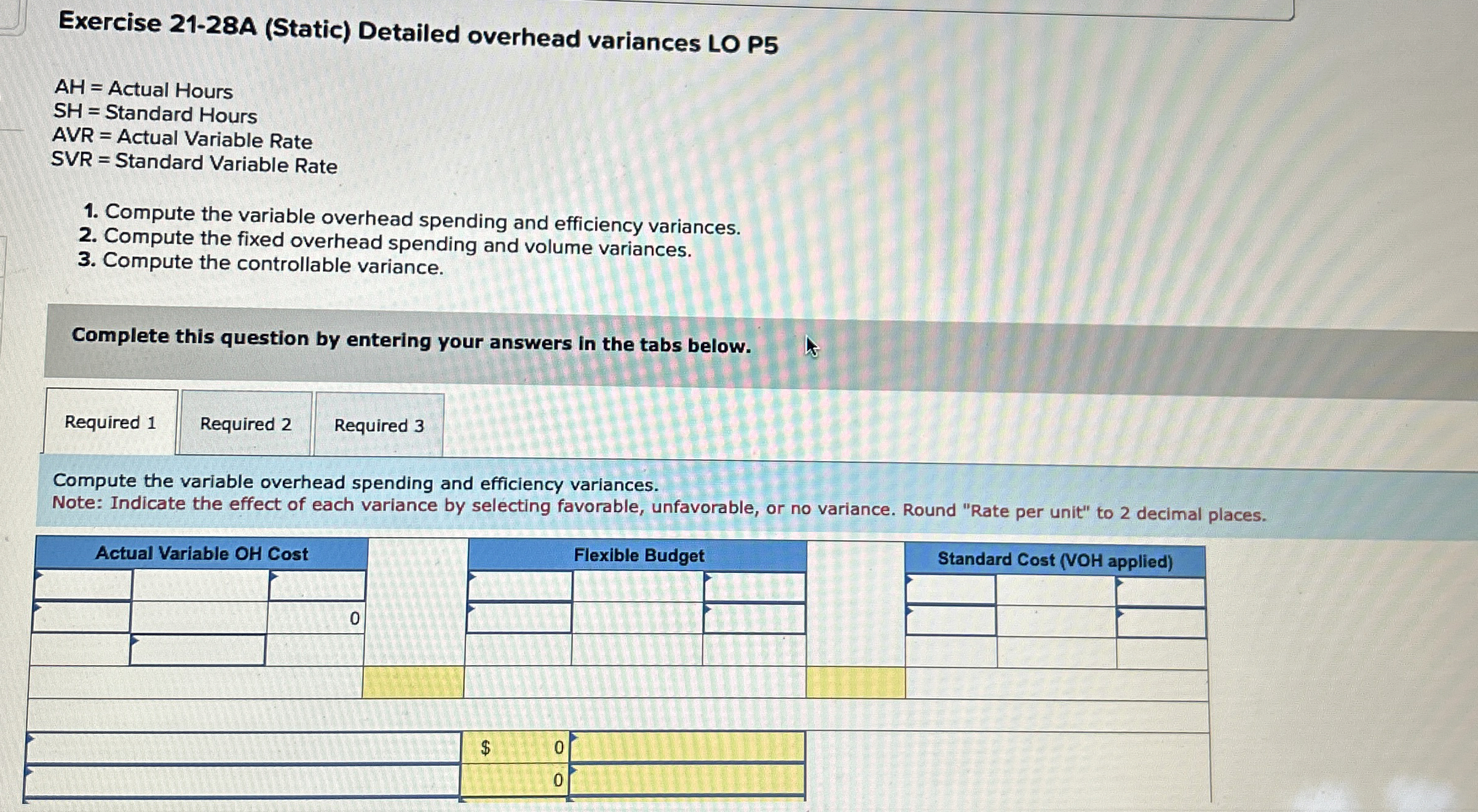
Task: Select the Required 1 tab
Action: 111,423
